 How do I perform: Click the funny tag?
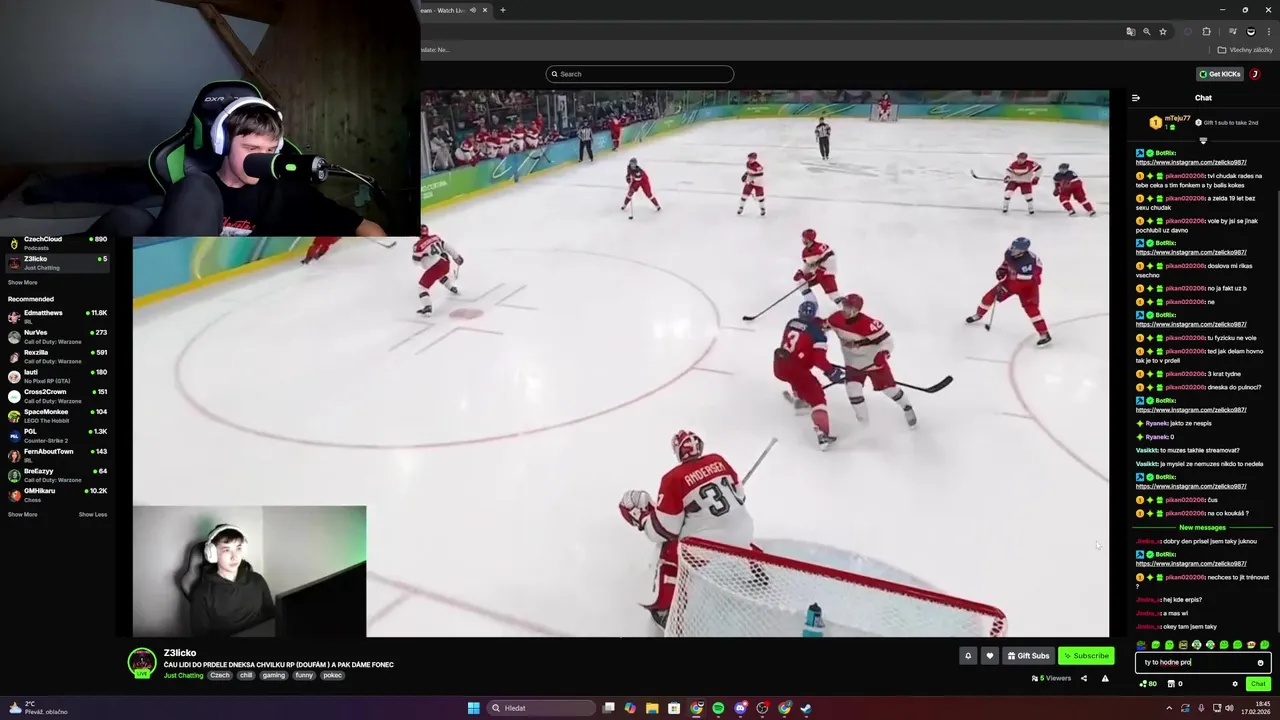pyautogui.click(x=304, y=675)
